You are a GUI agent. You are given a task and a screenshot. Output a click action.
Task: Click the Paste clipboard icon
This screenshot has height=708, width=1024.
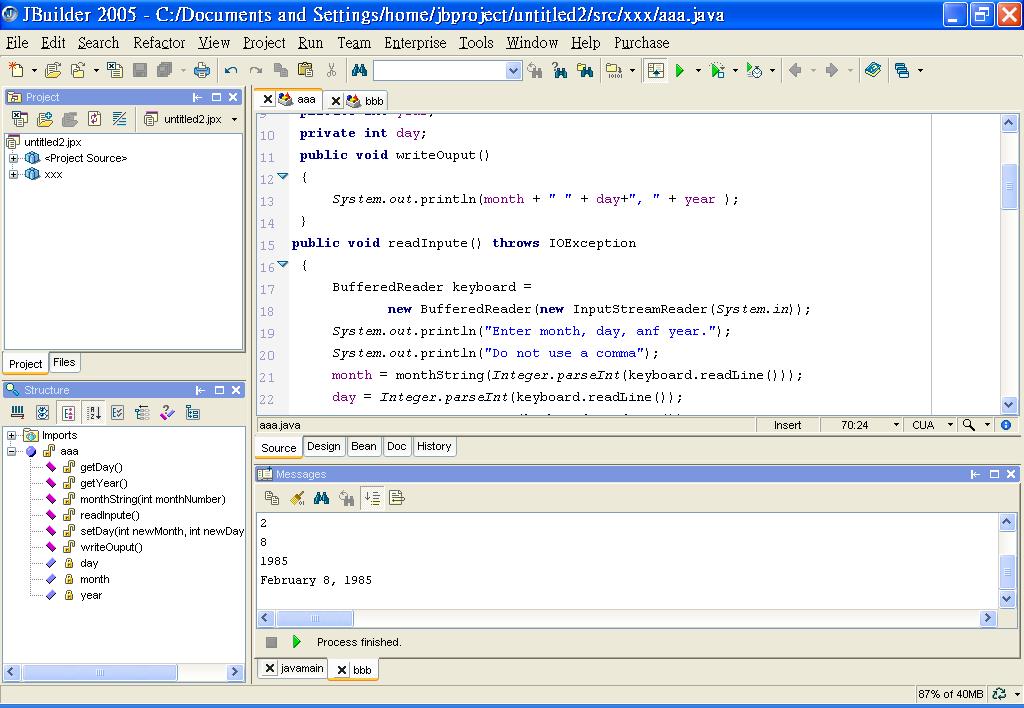306,70
